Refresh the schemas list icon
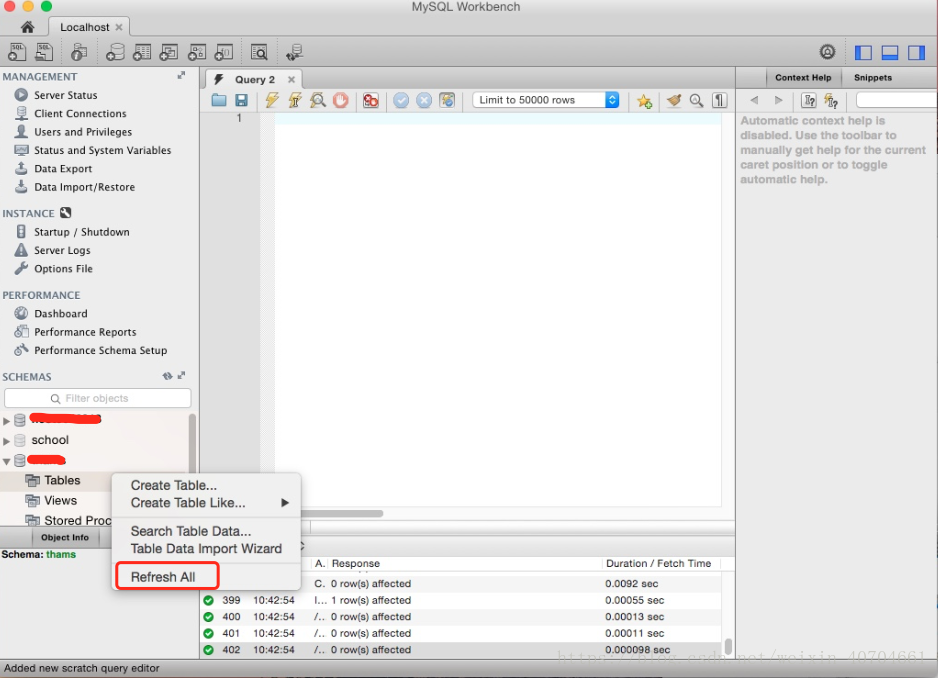Screen dimensions: 938x678 tap(168, 376)
